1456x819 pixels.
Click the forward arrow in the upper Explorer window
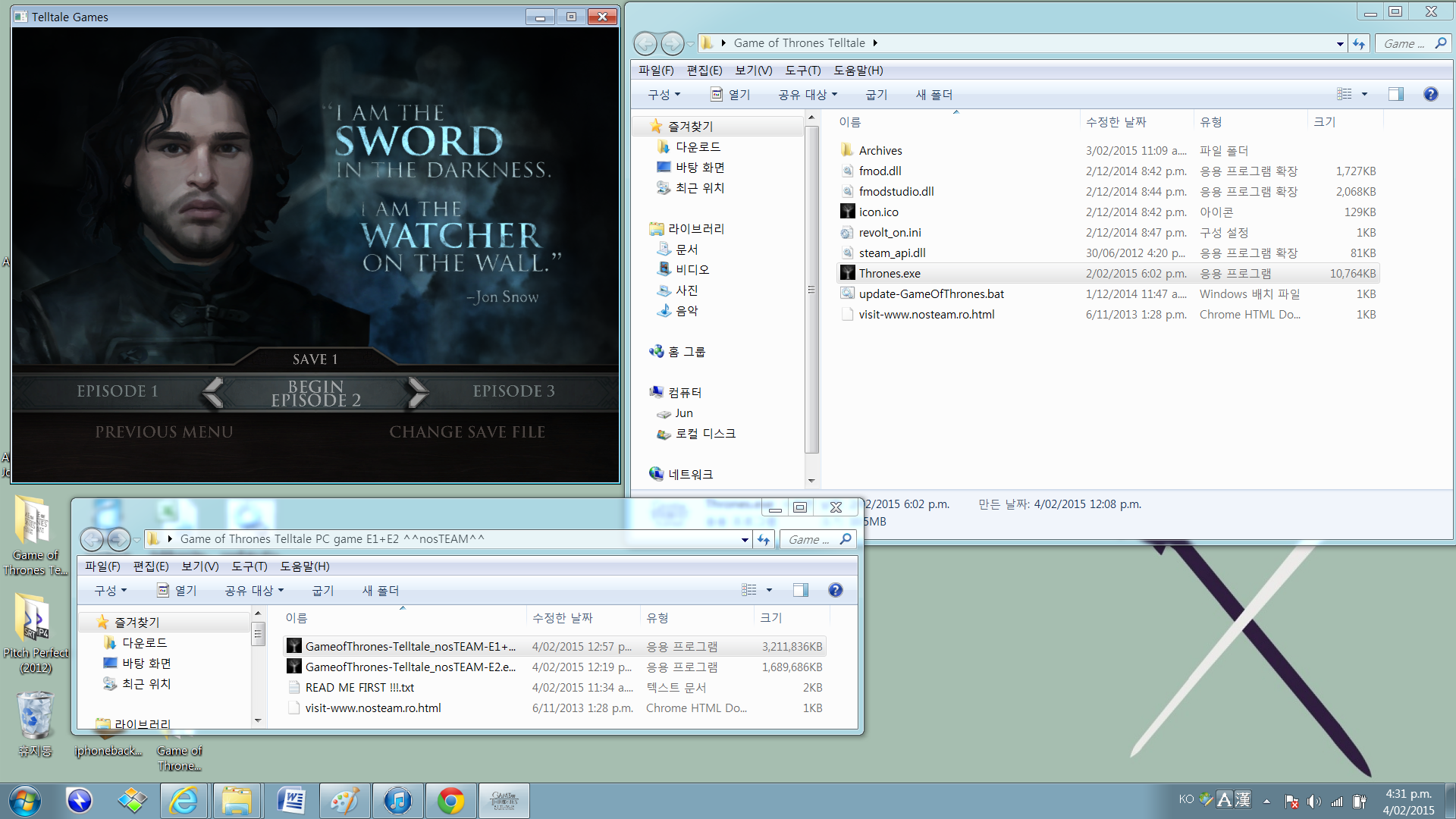click(x=672, y=43)
